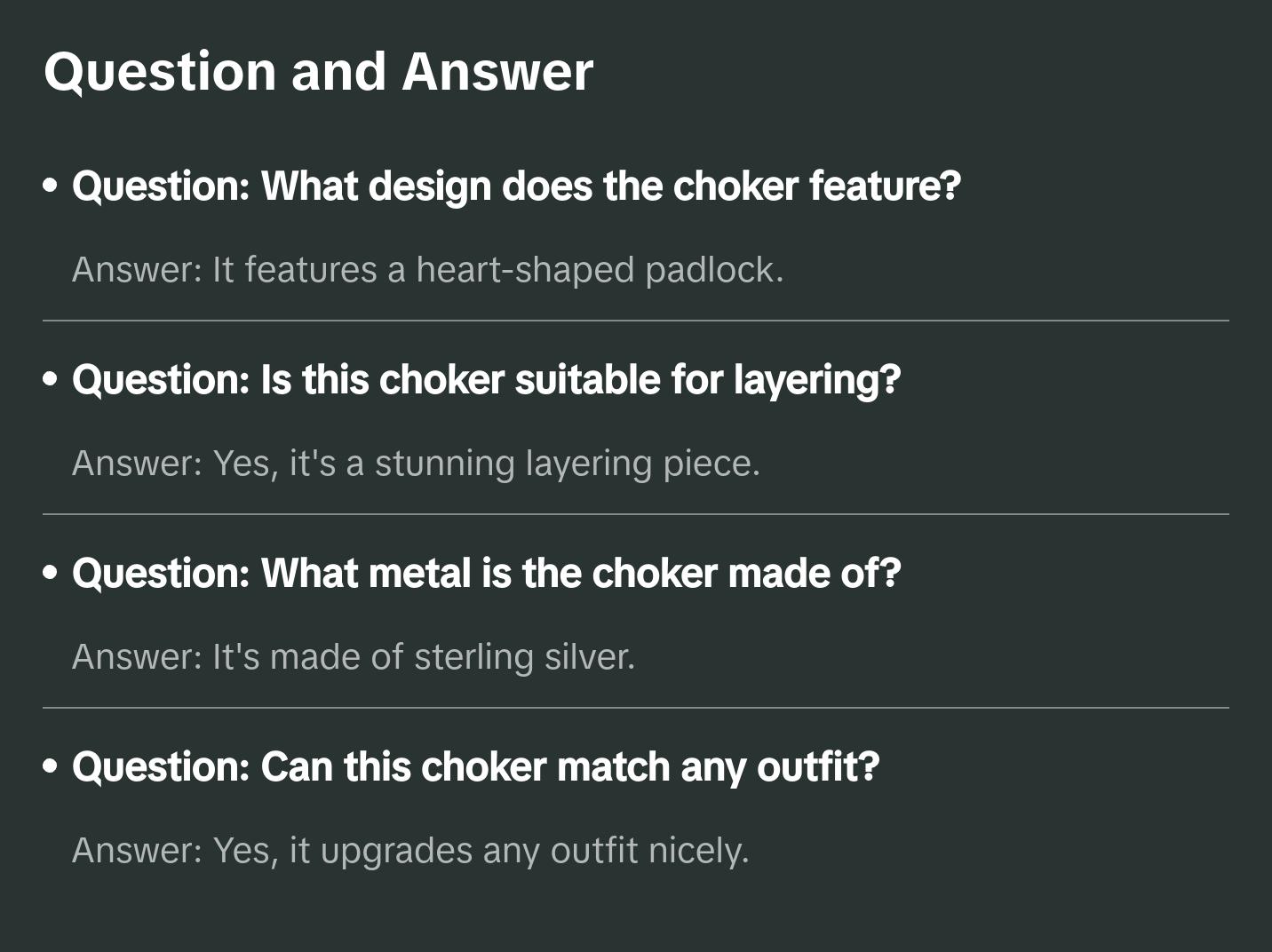
Task: Click the word "padlock" in the first answer
Action: pyautogui.click(x=713, y=270)
